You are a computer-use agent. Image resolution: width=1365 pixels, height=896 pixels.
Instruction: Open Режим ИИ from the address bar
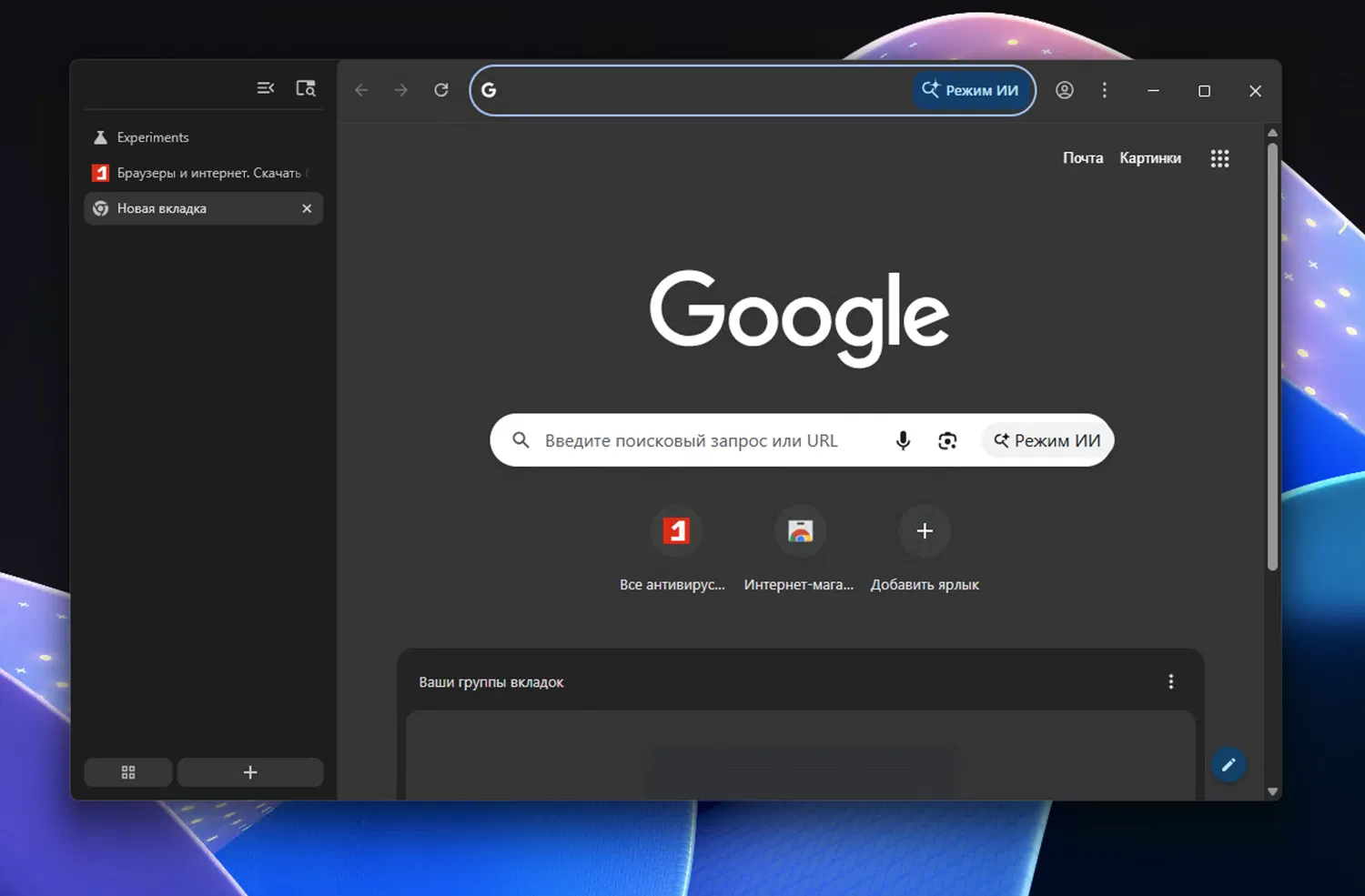971,90
